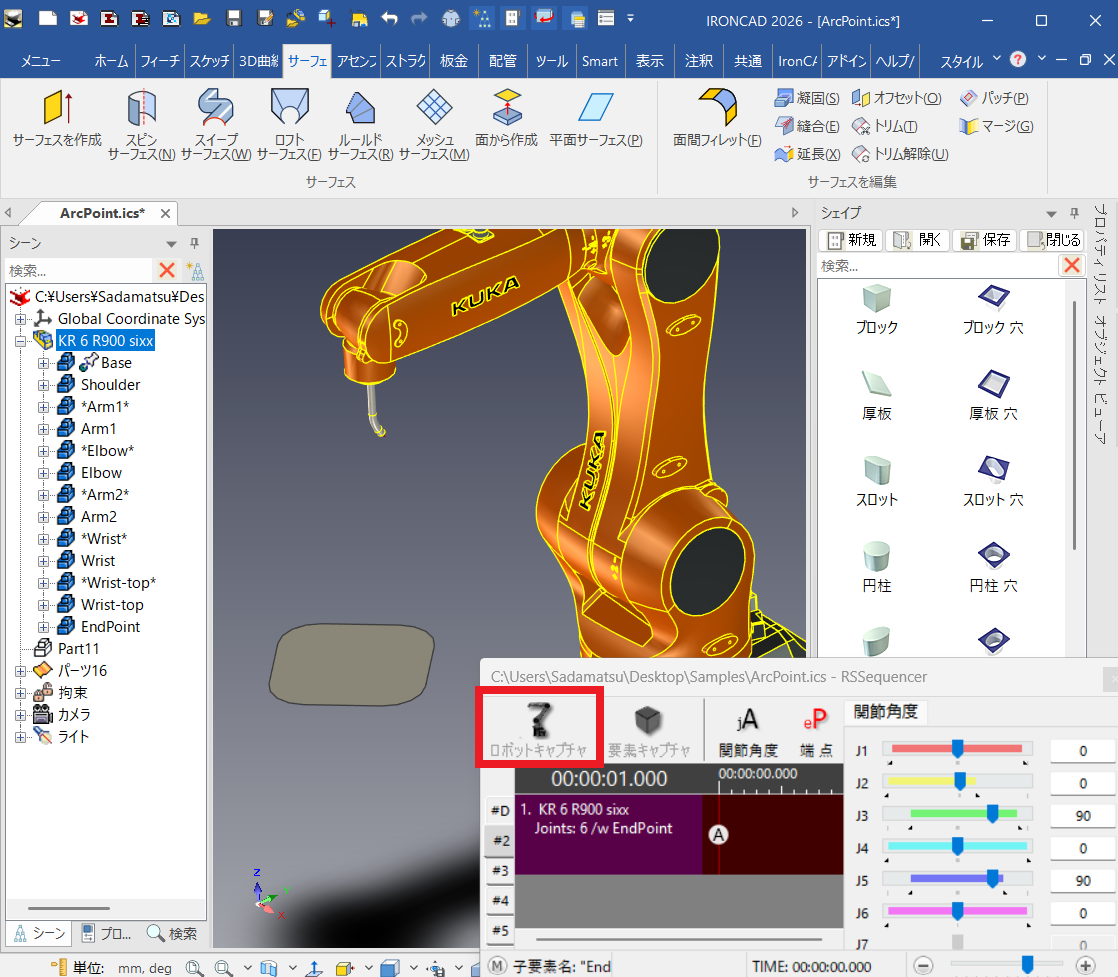Viewport: 1118px width, 977px height.
Task: Open the スケッチ ribbon tab
Action: coord(210,61)
